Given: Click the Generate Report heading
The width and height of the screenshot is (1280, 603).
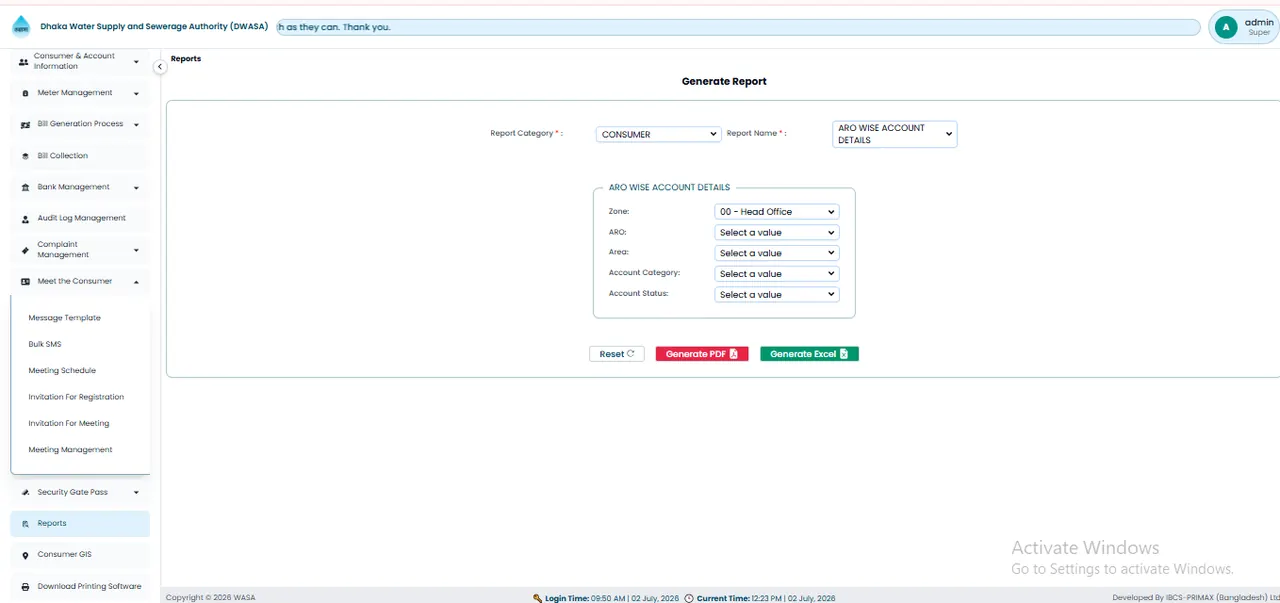Looking at the screenshot, I should [724, 81].
